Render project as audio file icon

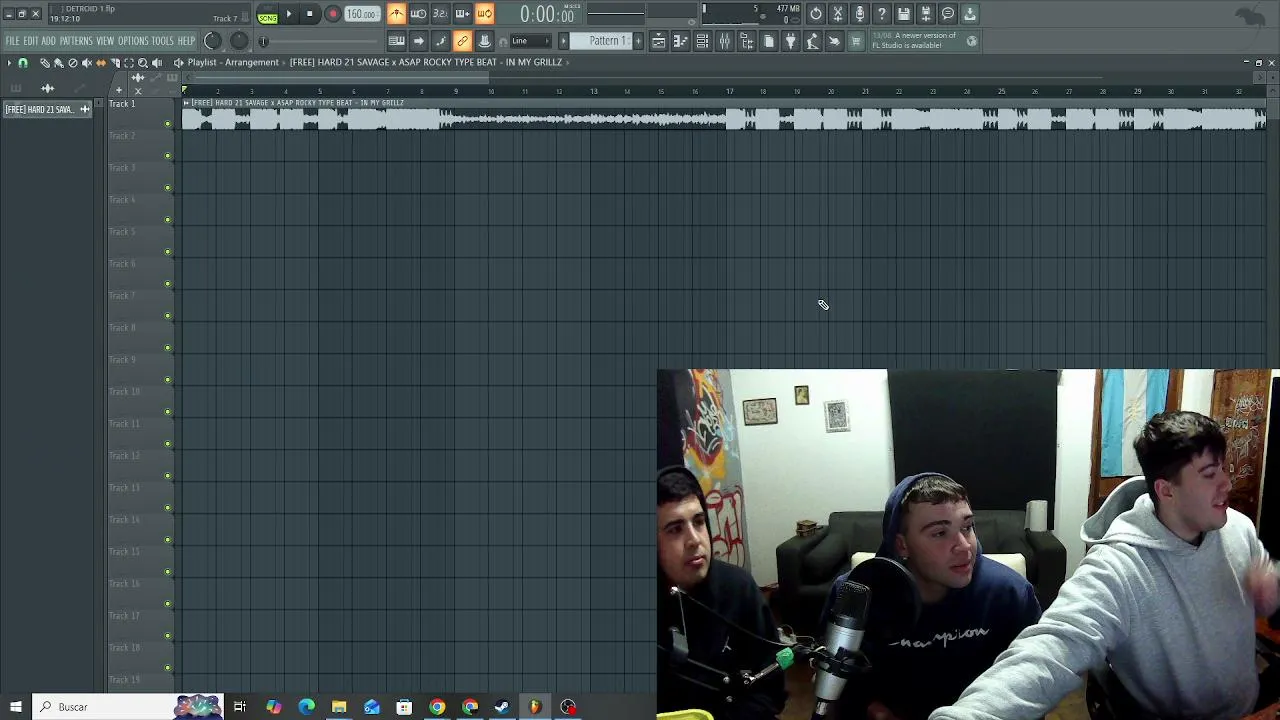point(926,14)
